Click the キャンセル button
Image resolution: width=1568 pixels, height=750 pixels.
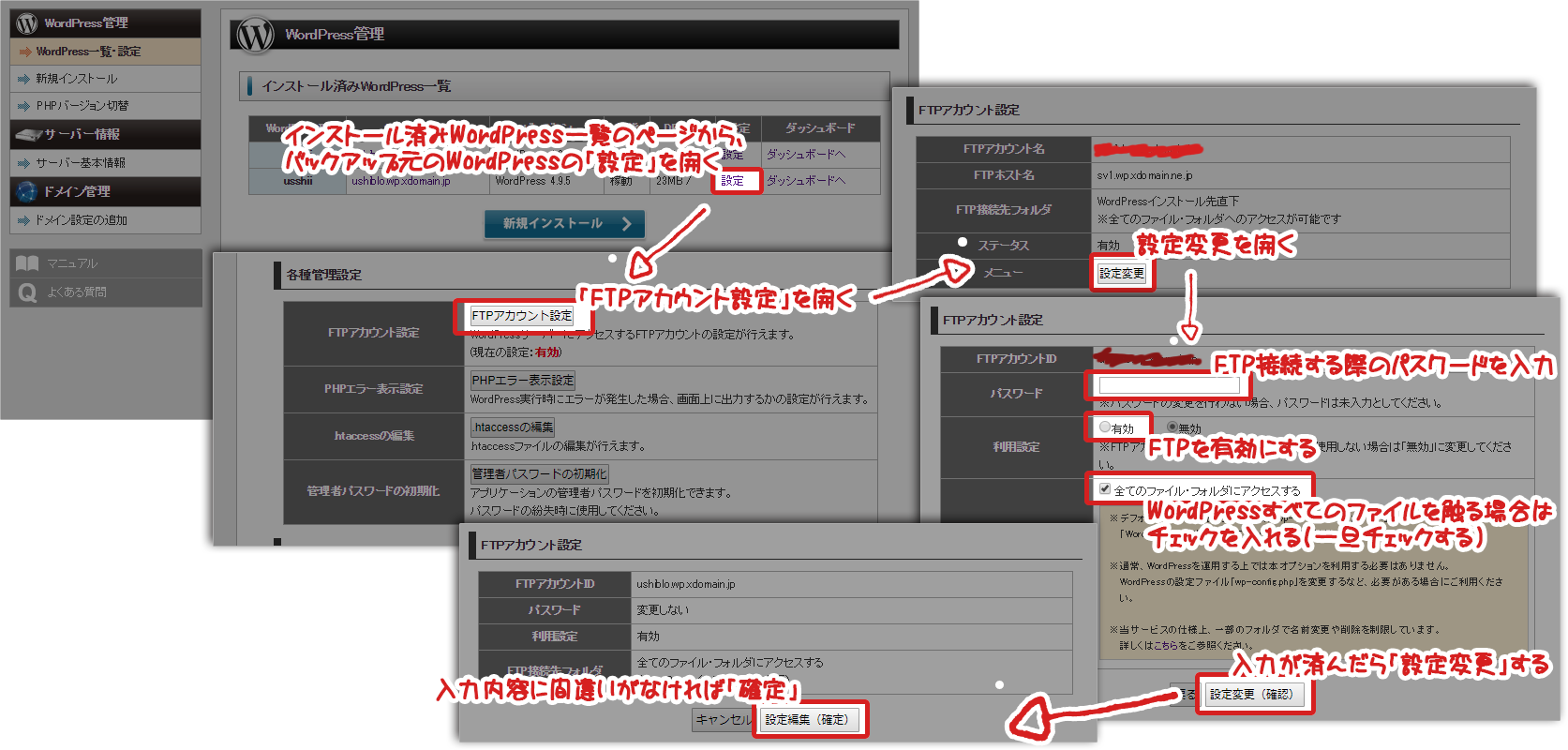click(x=724, y=720)
